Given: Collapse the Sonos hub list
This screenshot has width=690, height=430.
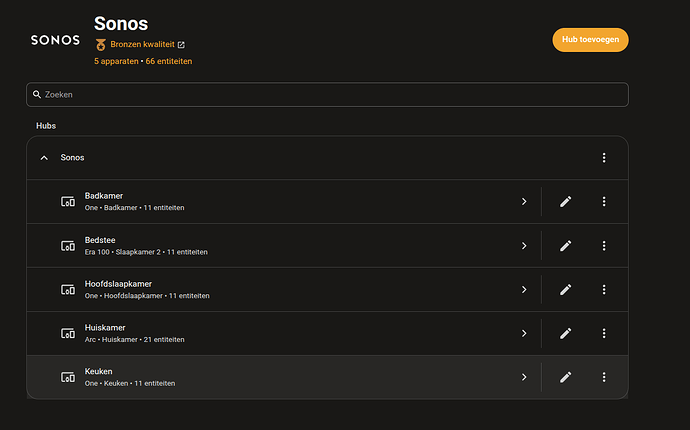Looking at the screenshot, I should pos(44,158).
